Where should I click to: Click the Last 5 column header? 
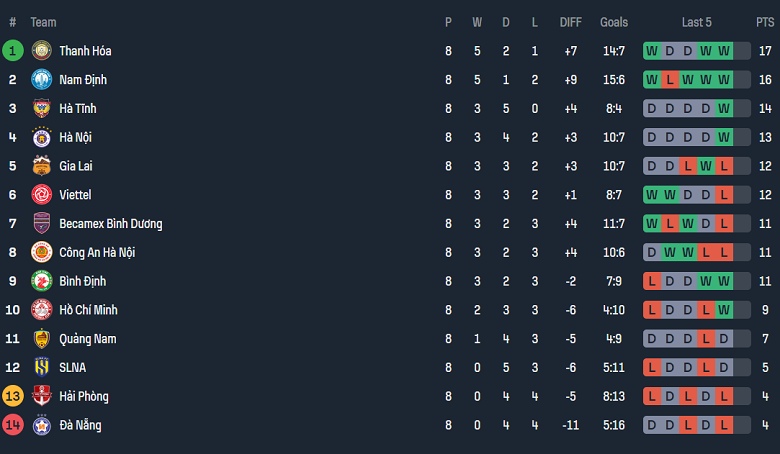tap(696, 22)
